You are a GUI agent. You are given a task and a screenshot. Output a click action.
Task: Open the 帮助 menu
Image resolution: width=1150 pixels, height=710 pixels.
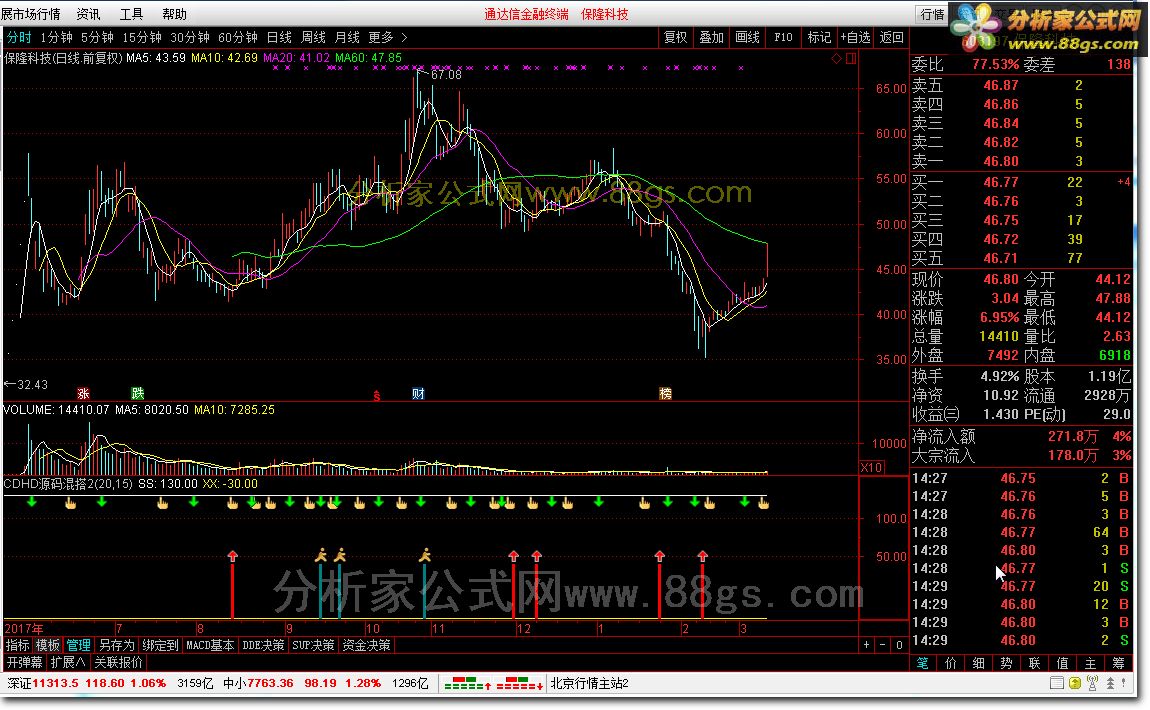[175, 14]
